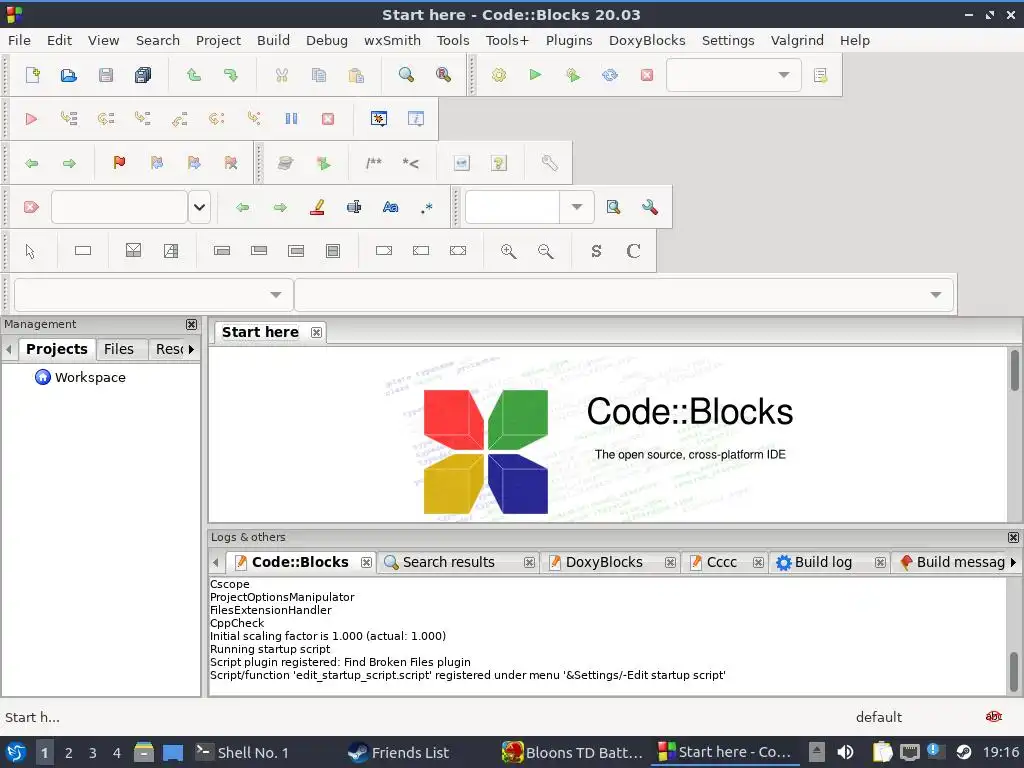Click the Debugging windows icon
1024x768 pixels.
379,119
